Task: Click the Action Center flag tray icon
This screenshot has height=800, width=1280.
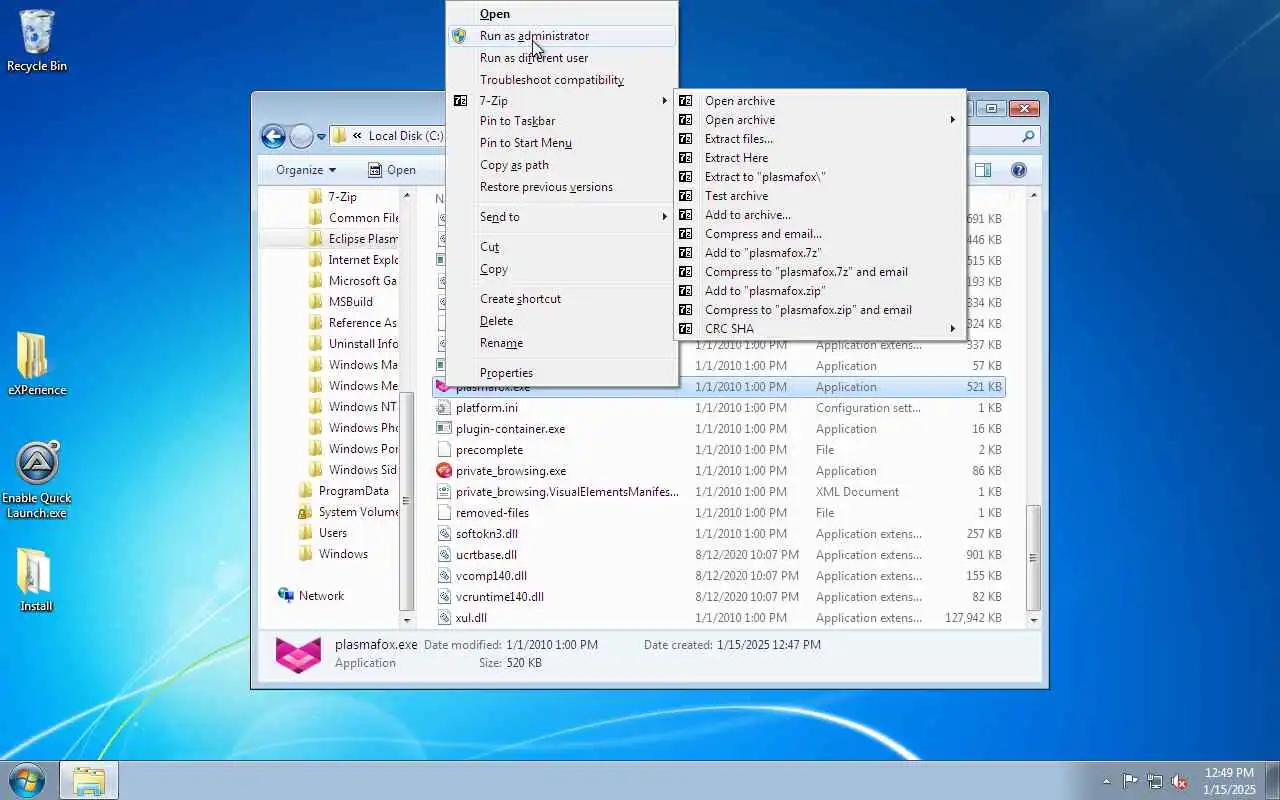Action: (x=1130, y=781)
